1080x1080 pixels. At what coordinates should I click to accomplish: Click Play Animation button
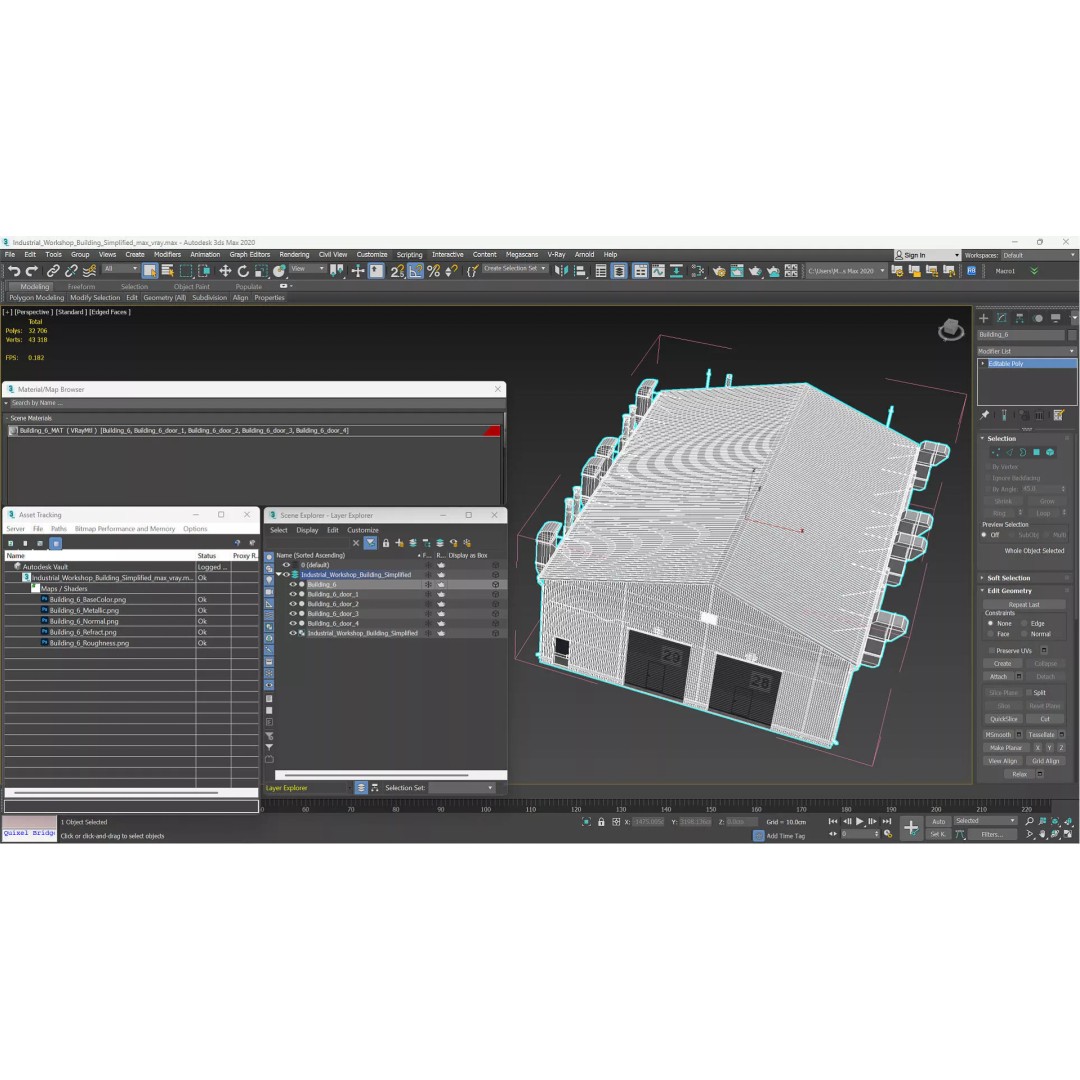point(860,821)
